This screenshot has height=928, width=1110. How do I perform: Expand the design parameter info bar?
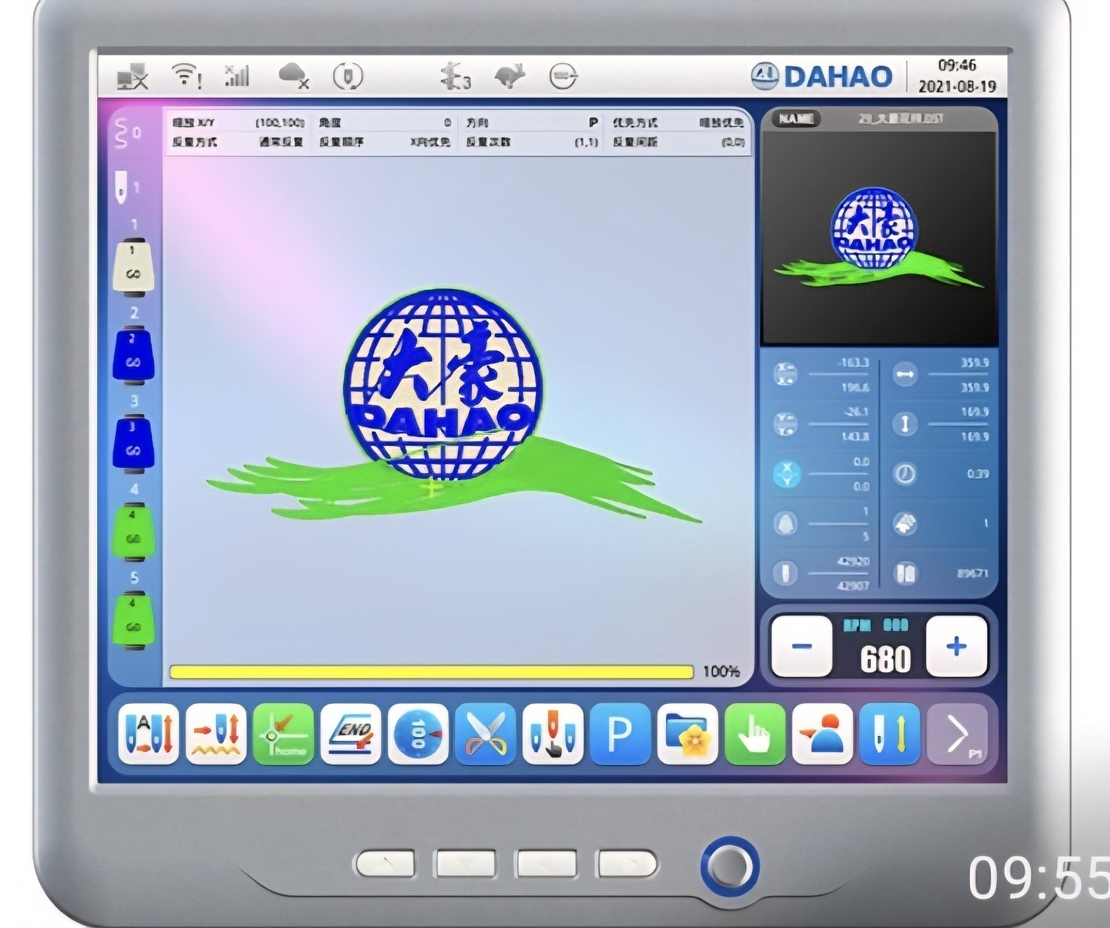click(x=457, y=132)
